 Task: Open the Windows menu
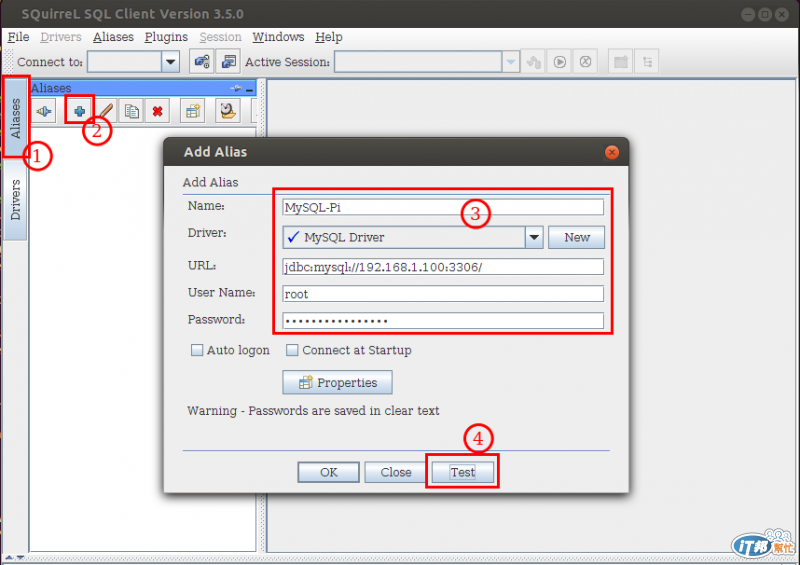point(278,37)
